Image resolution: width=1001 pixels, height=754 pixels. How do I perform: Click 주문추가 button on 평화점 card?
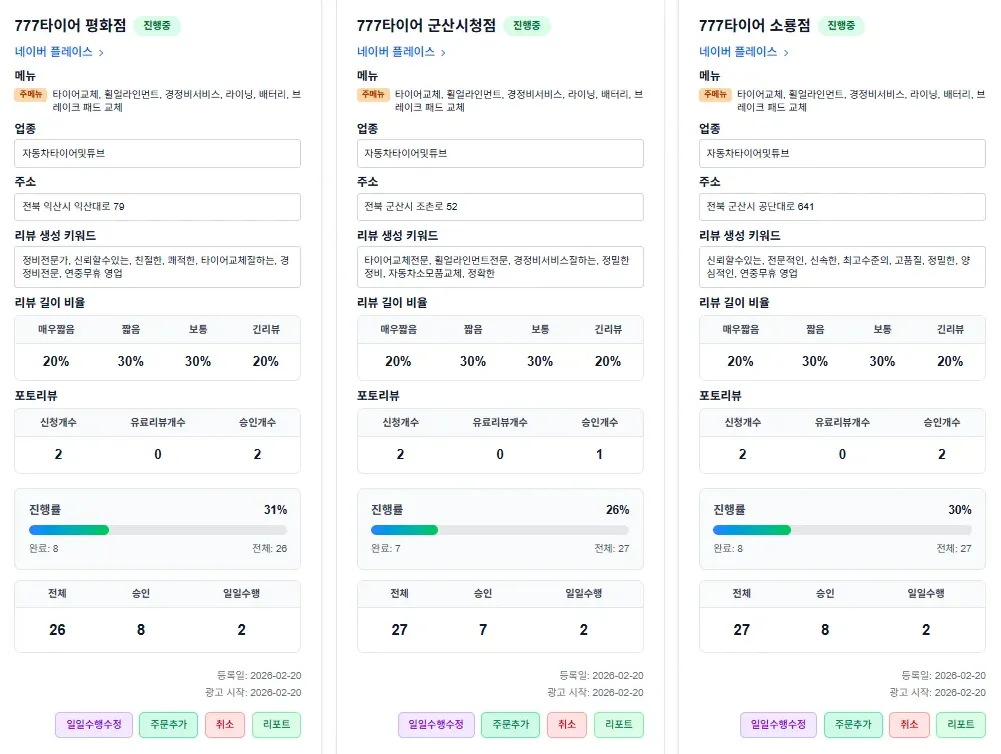tap(167, 725)
